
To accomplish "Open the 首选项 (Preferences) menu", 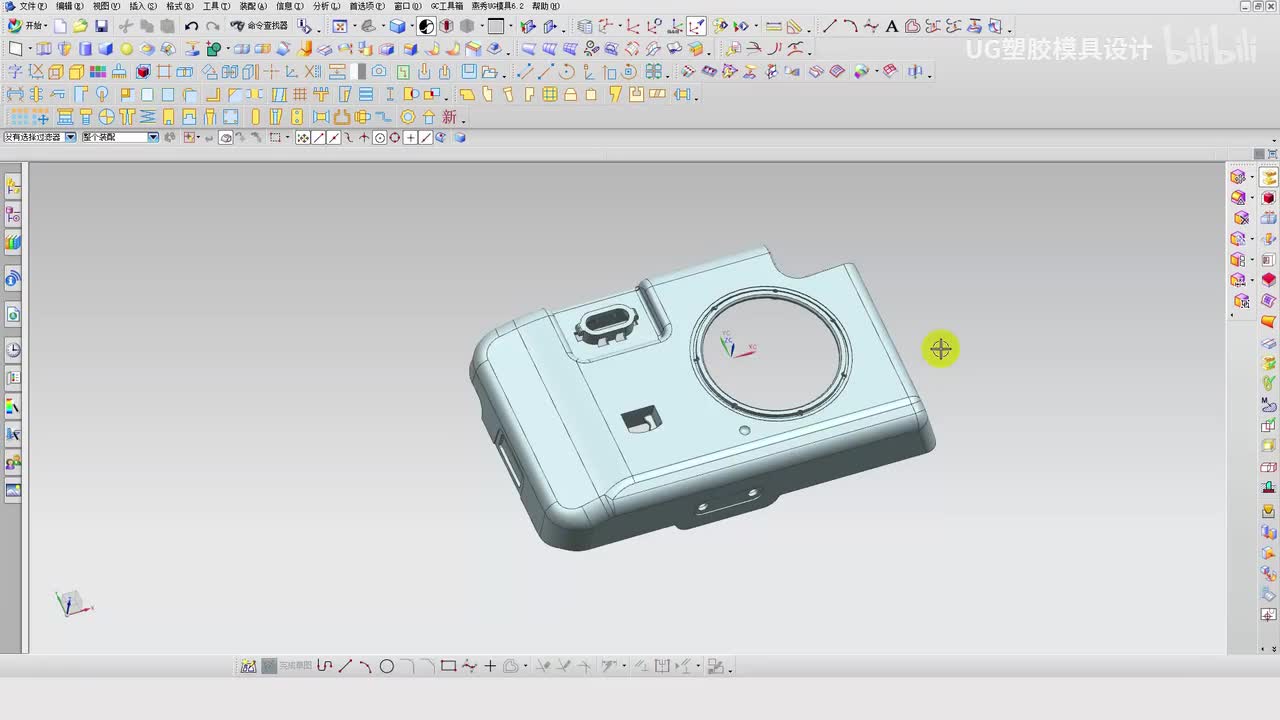I will [x=367, y=6].
